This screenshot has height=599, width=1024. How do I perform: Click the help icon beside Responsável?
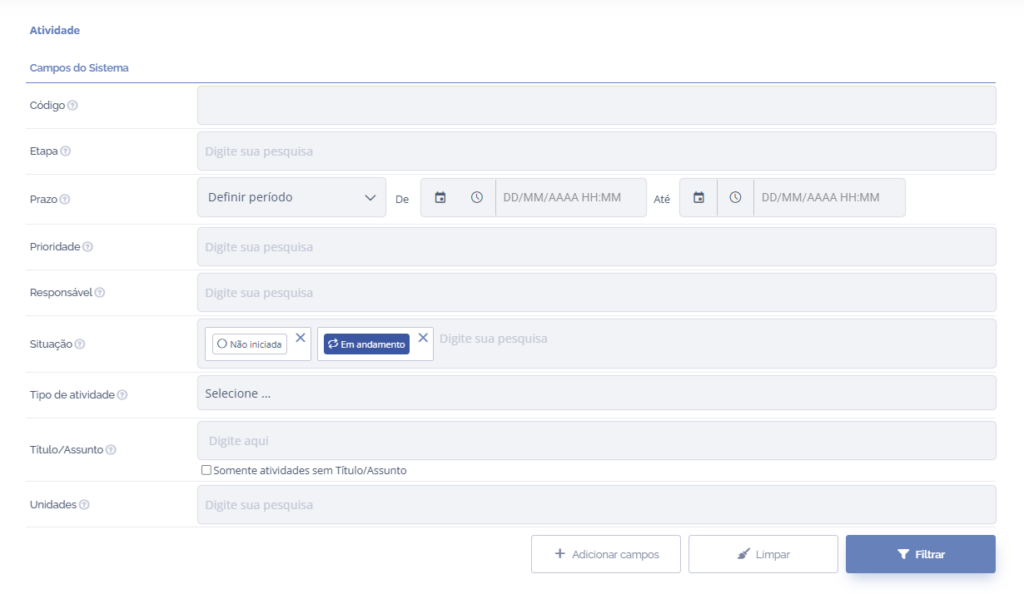(100, 293)
